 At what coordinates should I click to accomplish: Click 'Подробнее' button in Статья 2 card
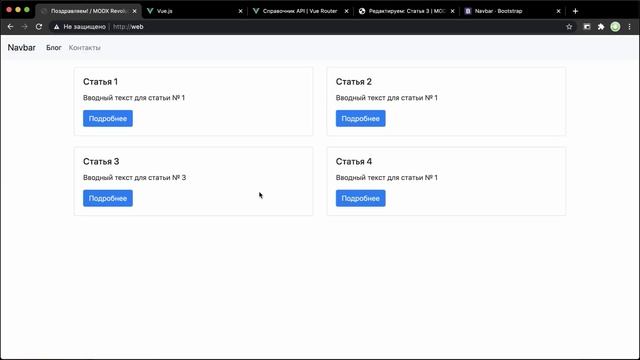pos(360,118)
